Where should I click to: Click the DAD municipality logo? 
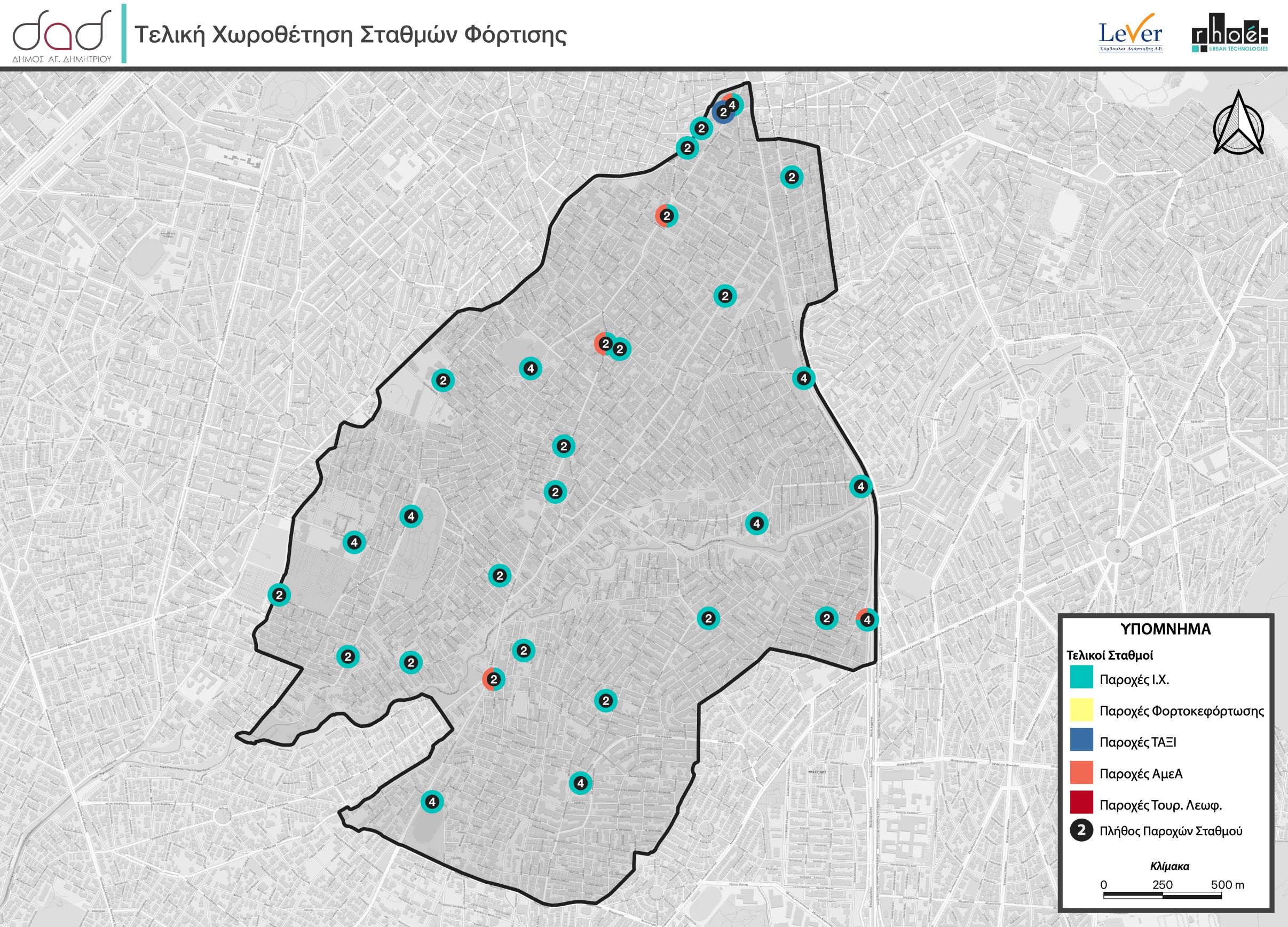click(62, 33)
